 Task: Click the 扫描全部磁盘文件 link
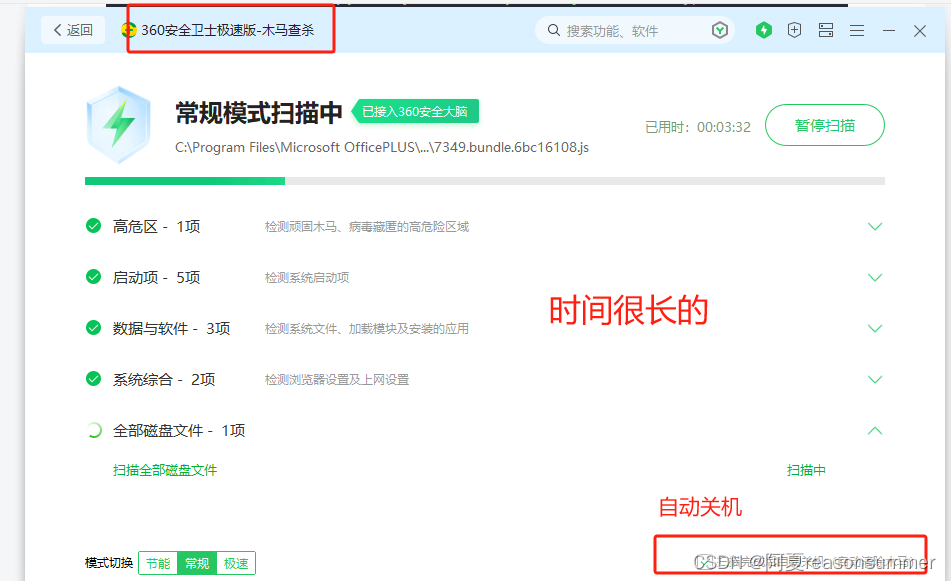(x=165, y=470)
